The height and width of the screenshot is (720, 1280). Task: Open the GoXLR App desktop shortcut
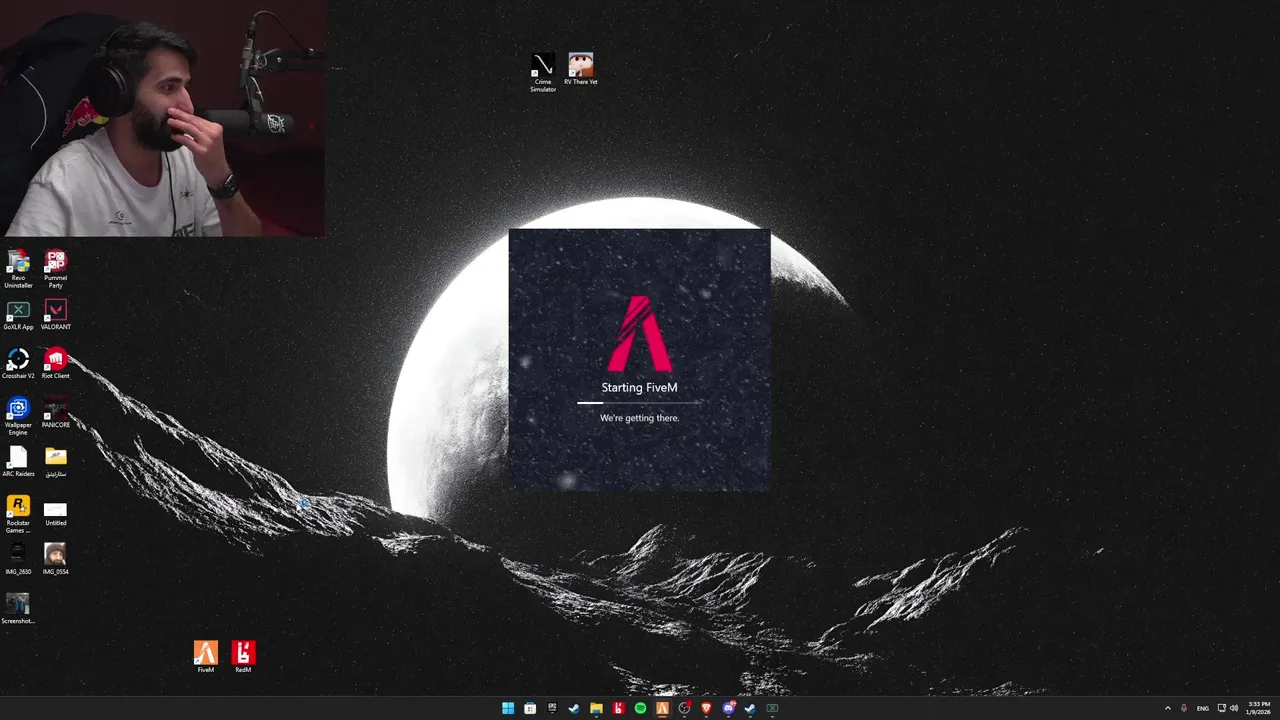point(18,315)
